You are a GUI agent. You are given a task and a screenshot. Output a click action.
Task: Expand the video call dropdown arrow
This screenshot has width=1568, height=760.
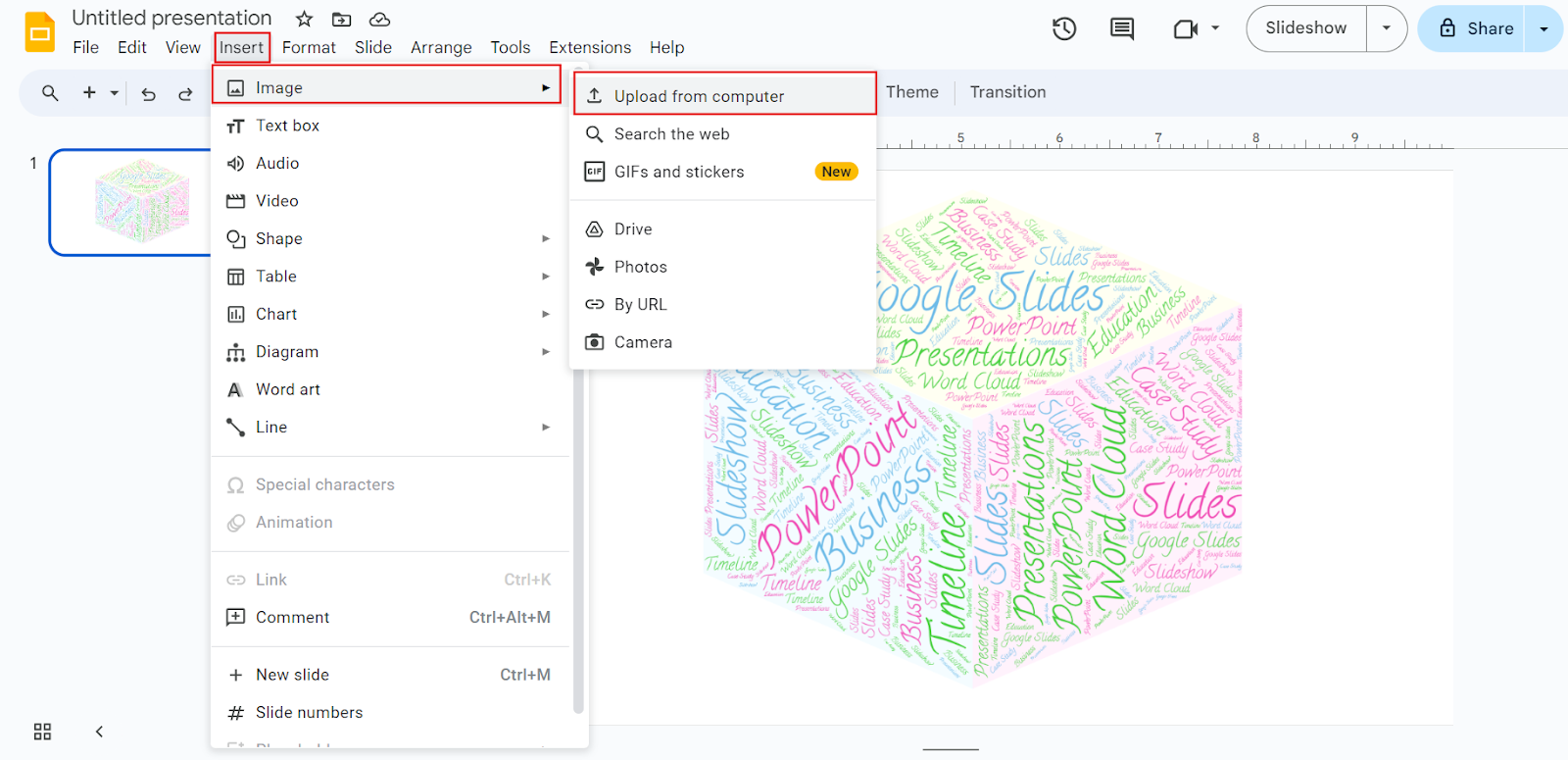point(1215,28)
